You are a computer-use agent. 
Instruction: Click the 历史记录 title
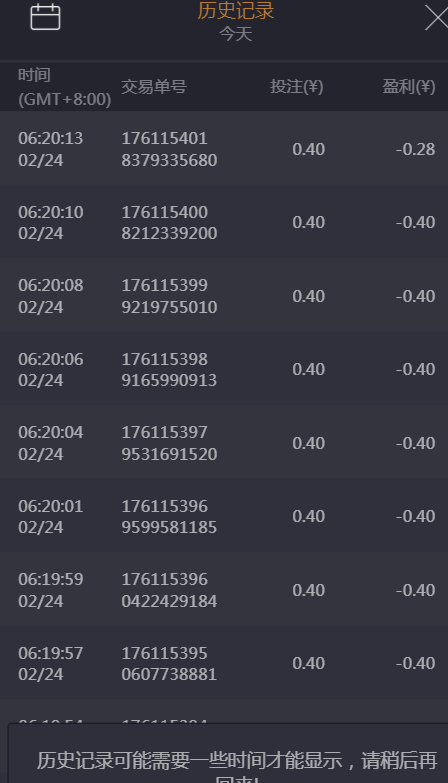point(235,10)
